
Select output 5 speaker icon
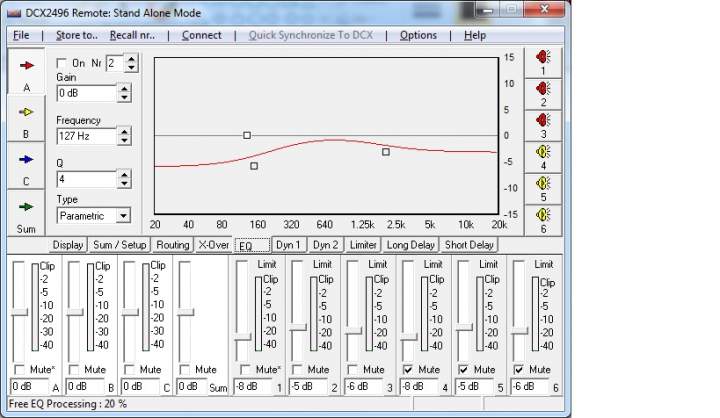tap(543, 183)
